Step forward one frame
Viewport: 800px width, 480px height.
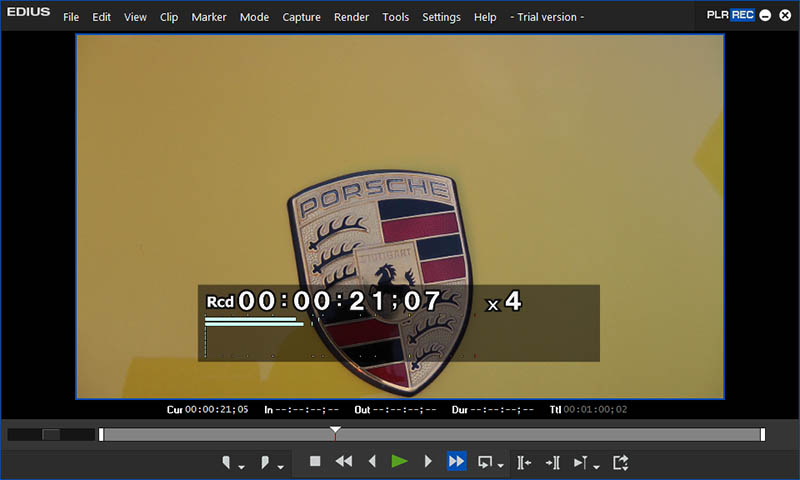click(x=428, y=461)
